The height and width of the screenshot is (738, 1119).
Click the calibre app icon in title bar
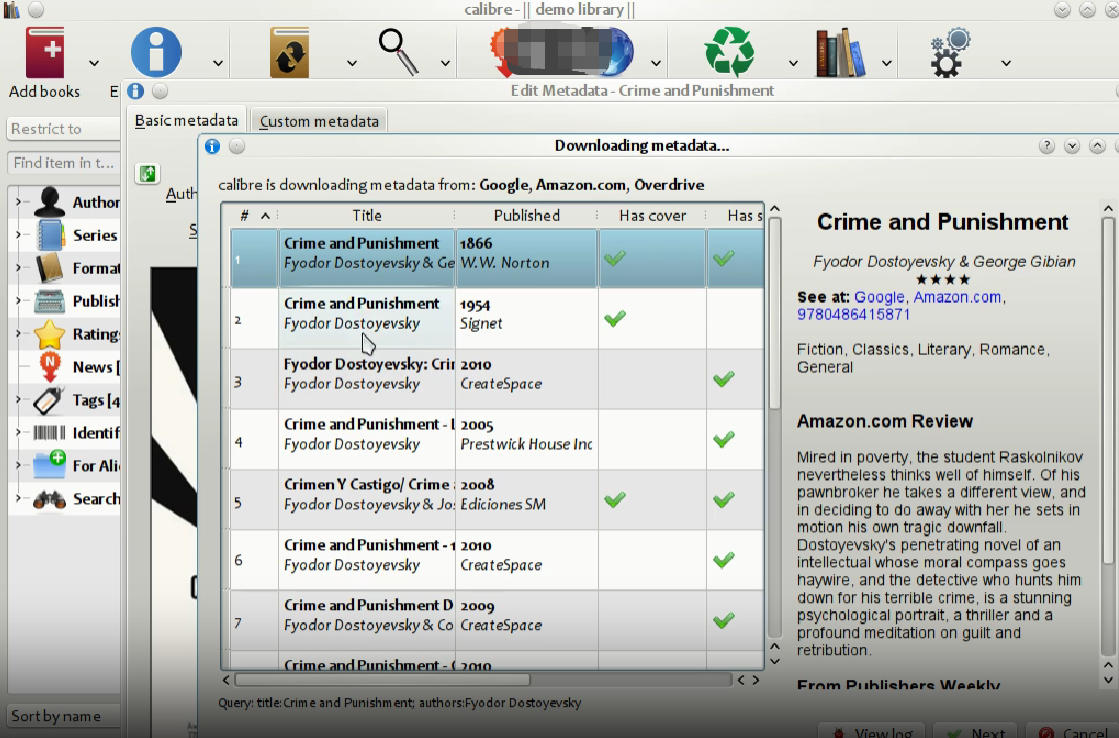(11, 10)
